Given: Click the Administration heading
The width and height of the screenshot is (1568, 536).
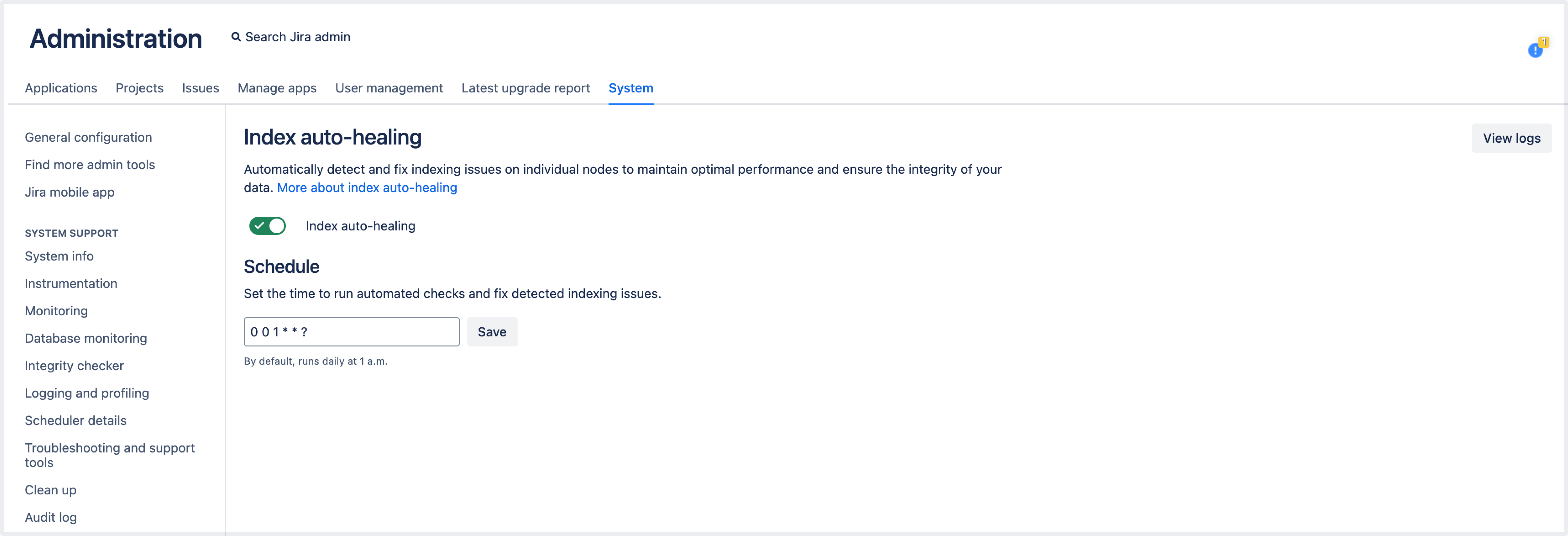Looking at the screenshot, I should point(116,38).
